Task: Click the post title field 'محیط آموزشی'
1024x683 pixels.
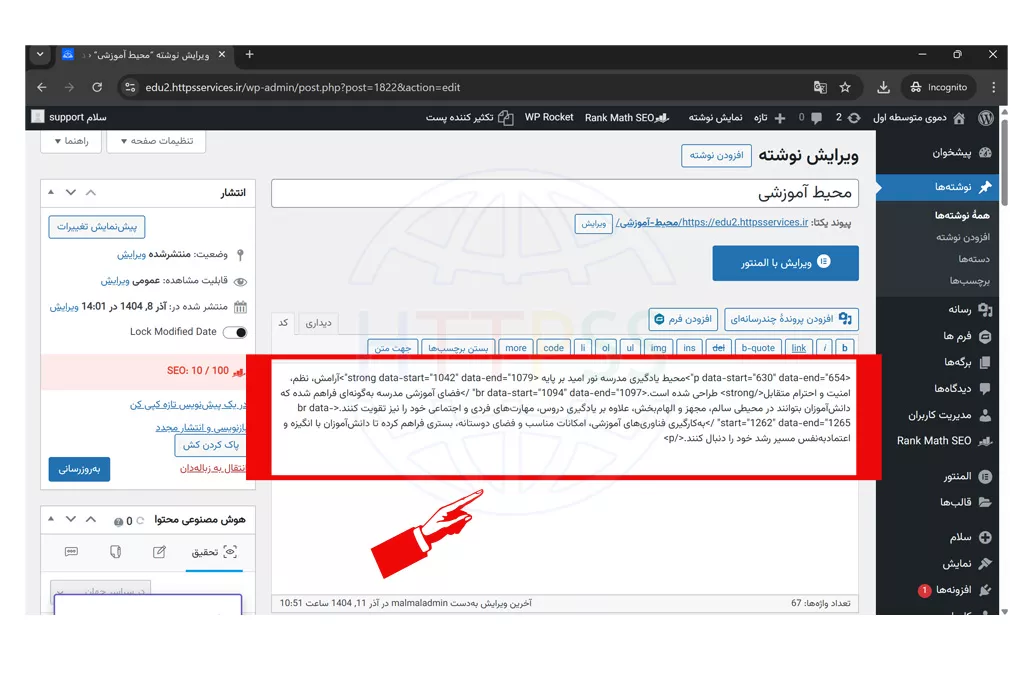Action: tap(564, 193)
